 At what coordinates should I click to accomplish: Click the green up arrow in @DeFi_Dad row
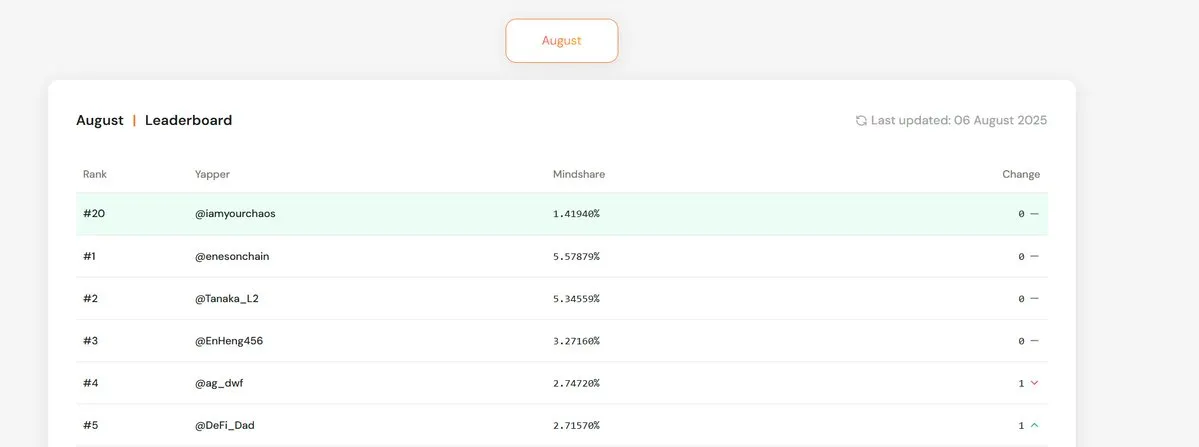pos(1035,426)
